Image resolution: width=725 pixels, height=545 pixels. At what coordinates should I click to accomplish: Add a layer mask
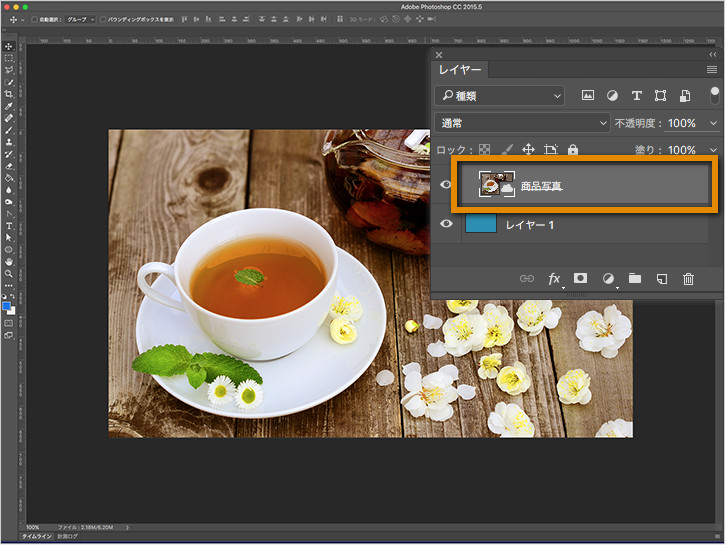(580, 279)
